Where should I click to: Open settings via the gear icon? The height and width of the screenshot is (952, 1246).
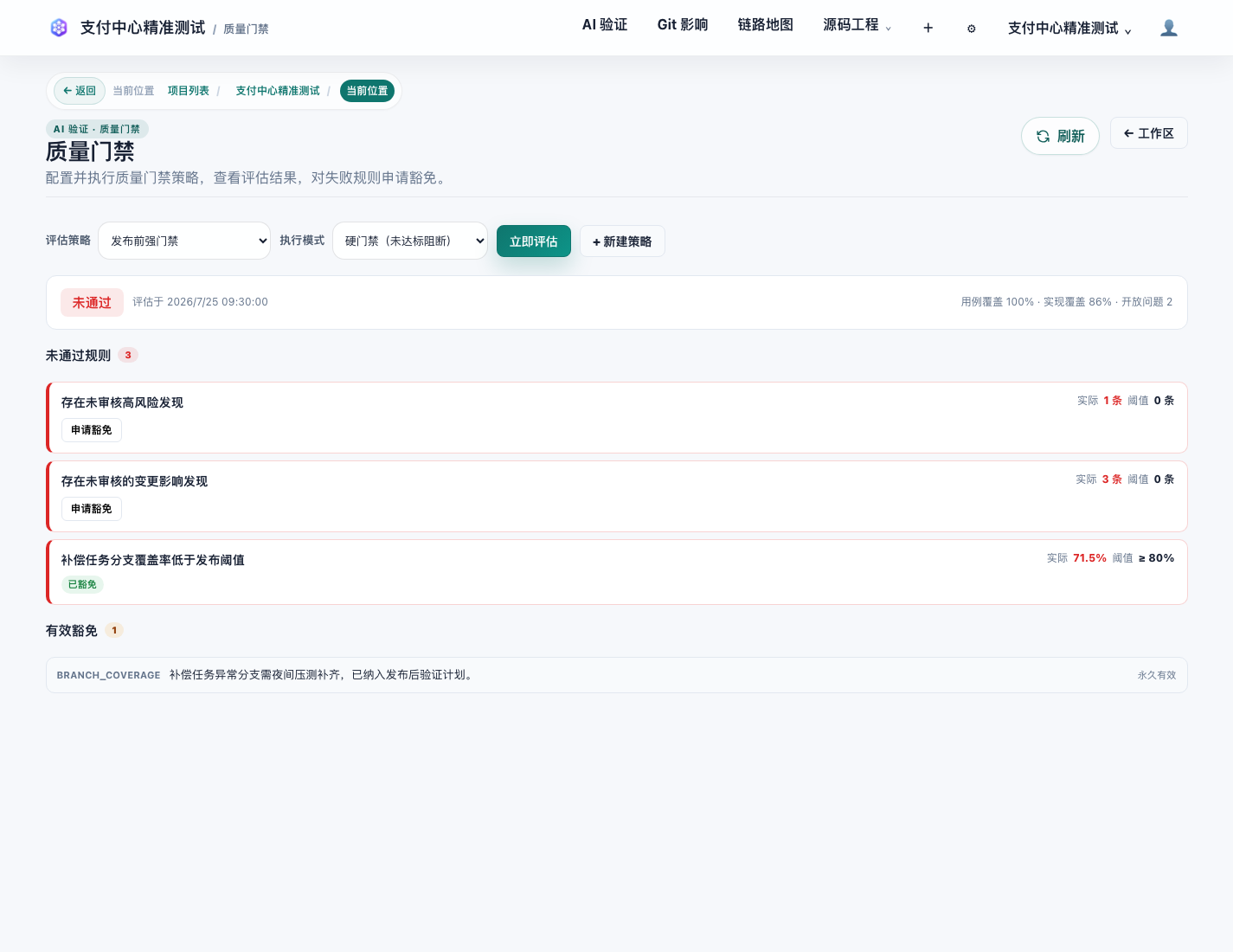coord(971,29)
